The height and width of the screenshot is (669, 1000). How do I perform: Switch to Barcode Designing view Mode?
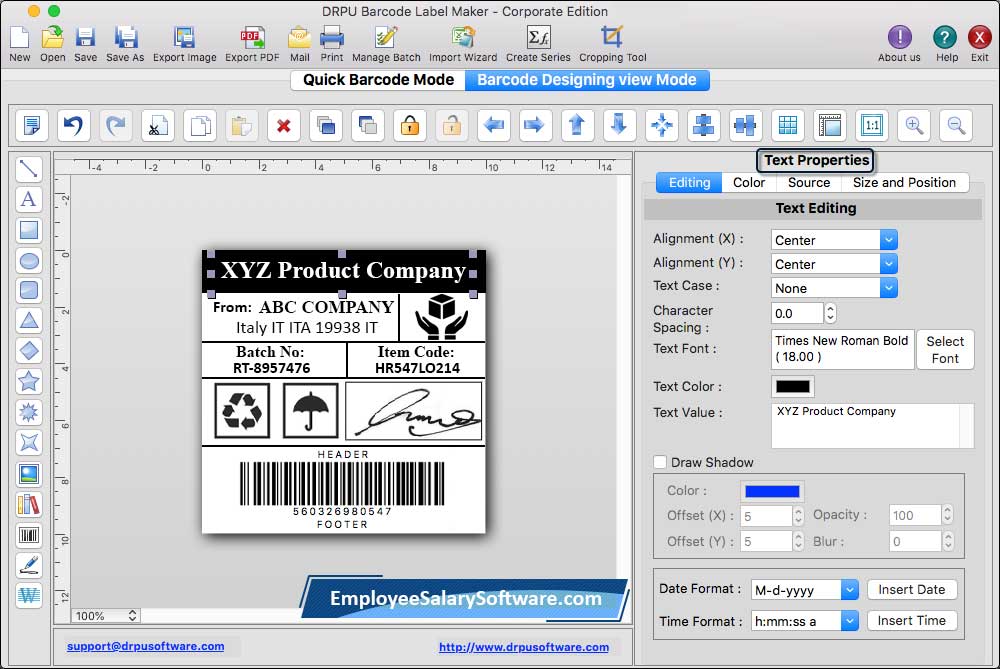click(x=587, y=80)
